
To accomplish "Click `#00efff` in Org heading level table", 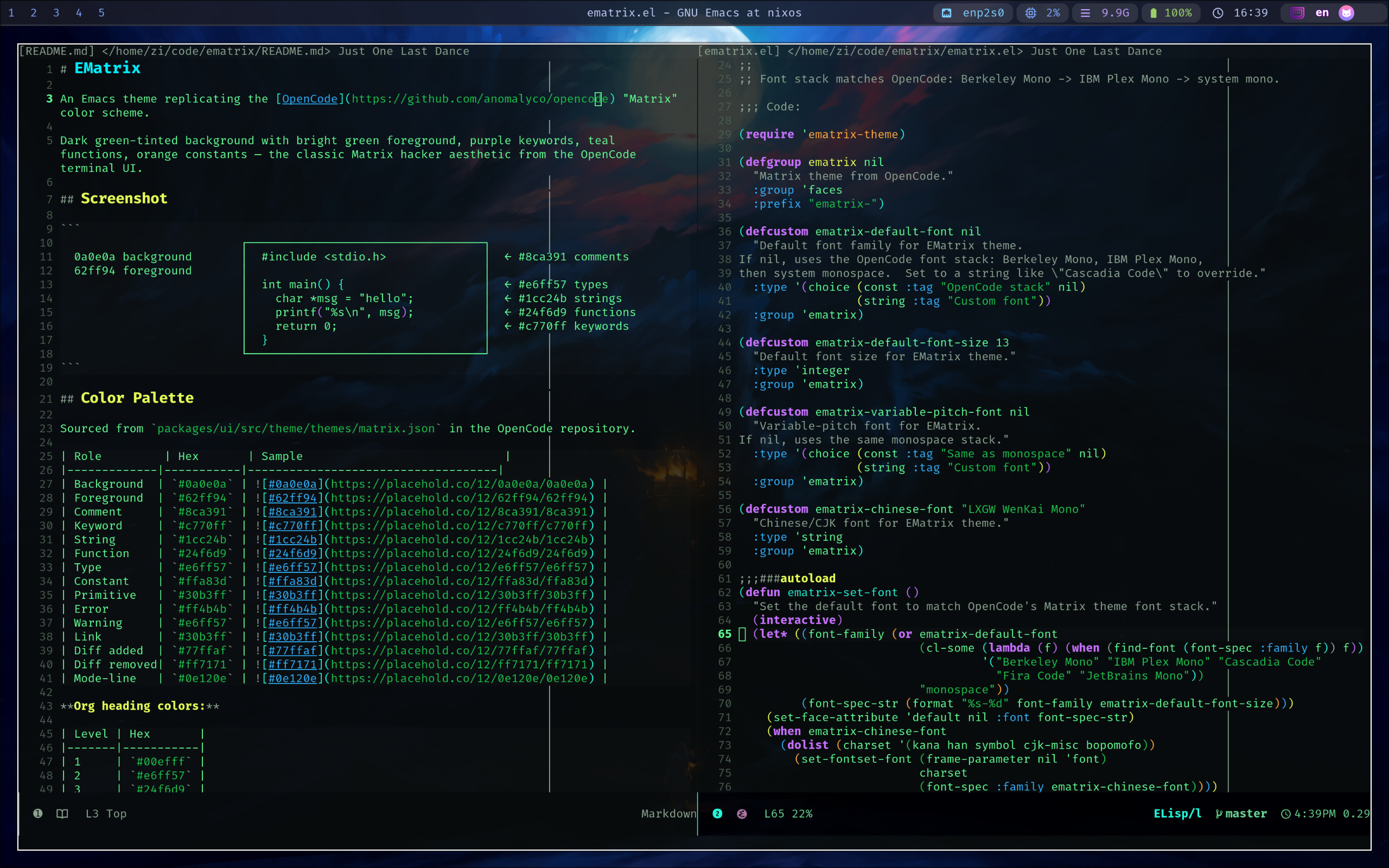I will coord(161,762).
